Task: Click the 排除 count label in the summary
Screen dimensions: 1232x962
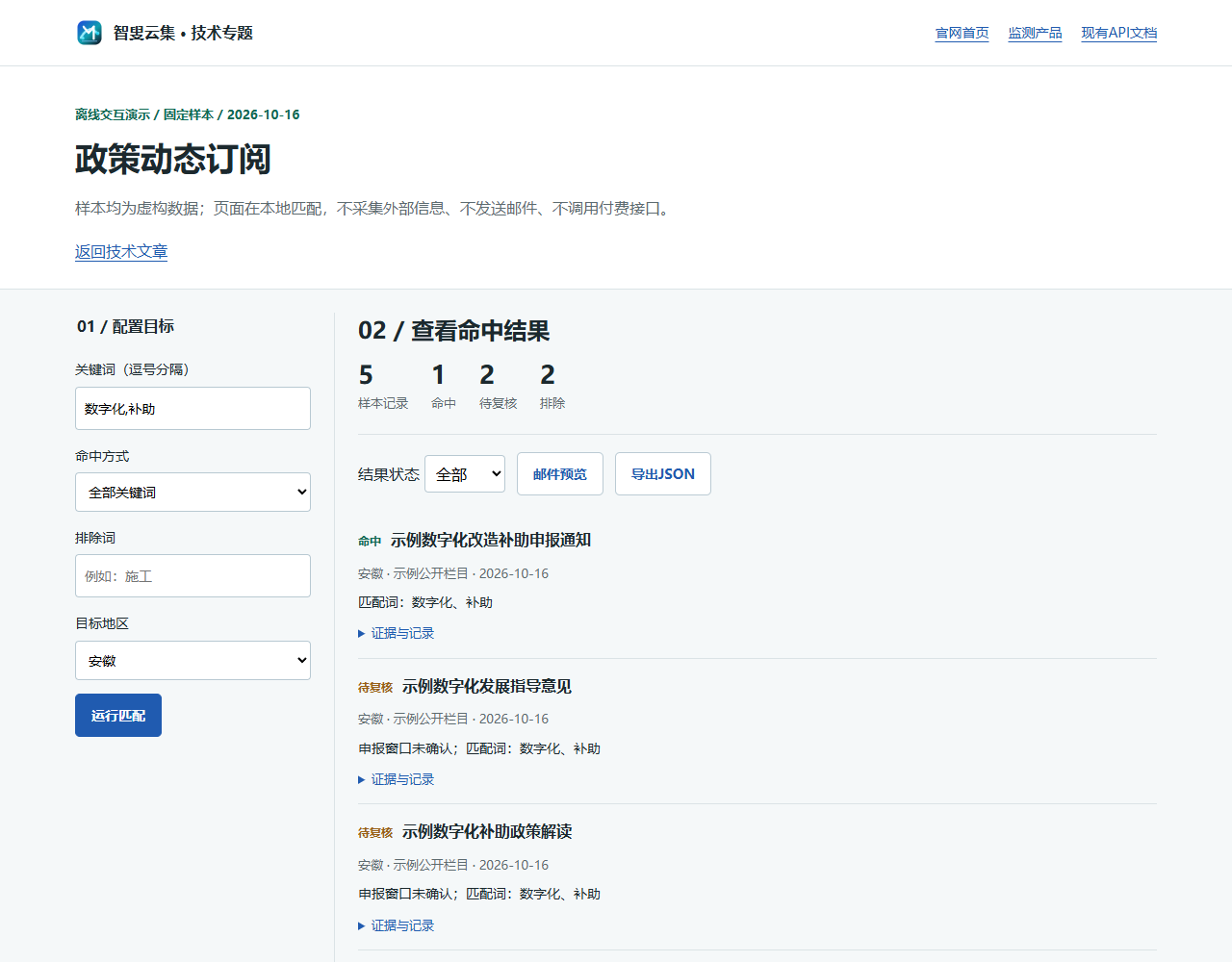Action: coord(552,403)
